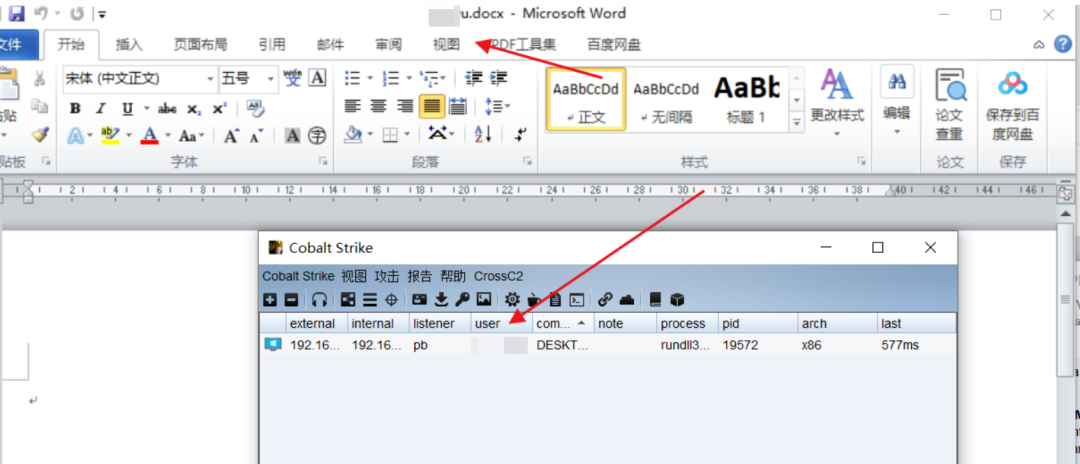Expand bullet list dropdown arrow

click(370, 78)
